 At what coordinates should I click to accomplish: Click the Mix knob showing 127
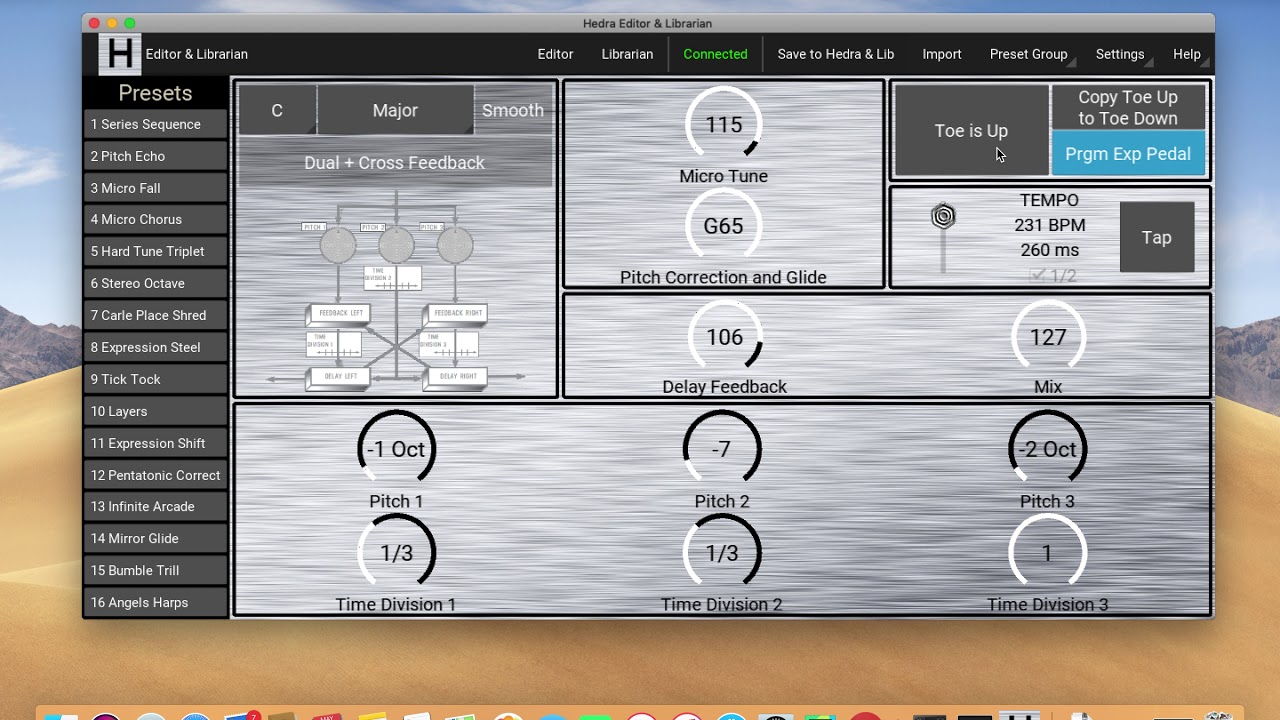[x=1048, y=338]
